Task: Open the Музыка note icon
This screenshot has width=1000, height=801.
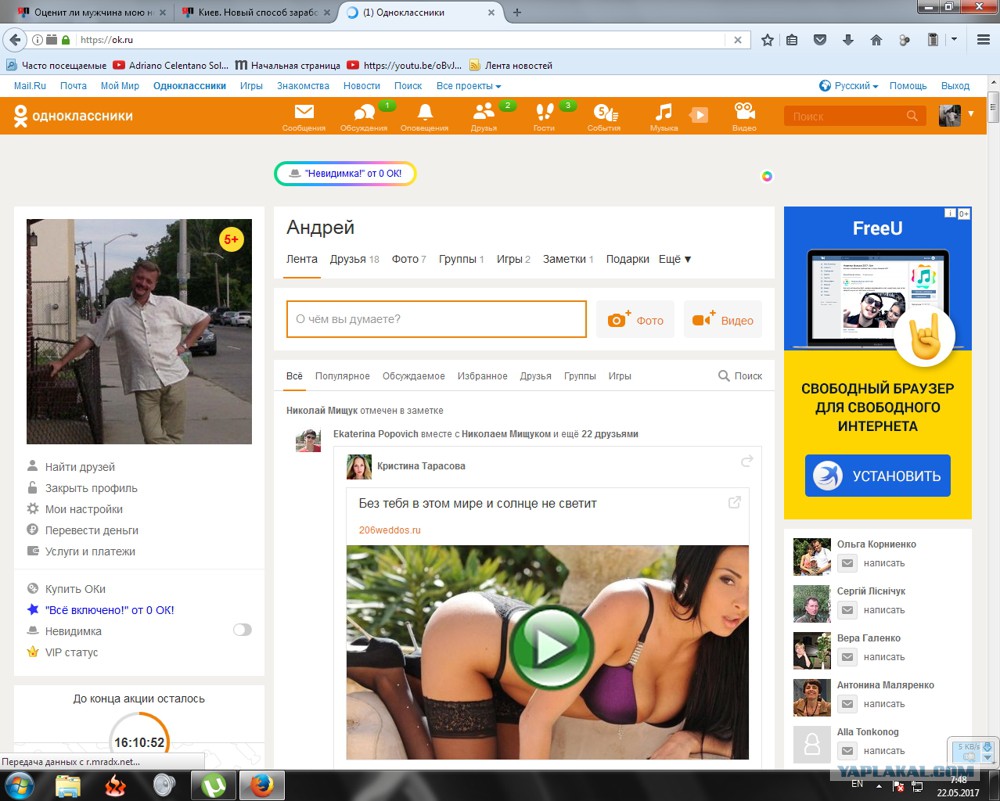Action: tap(663, 112)
